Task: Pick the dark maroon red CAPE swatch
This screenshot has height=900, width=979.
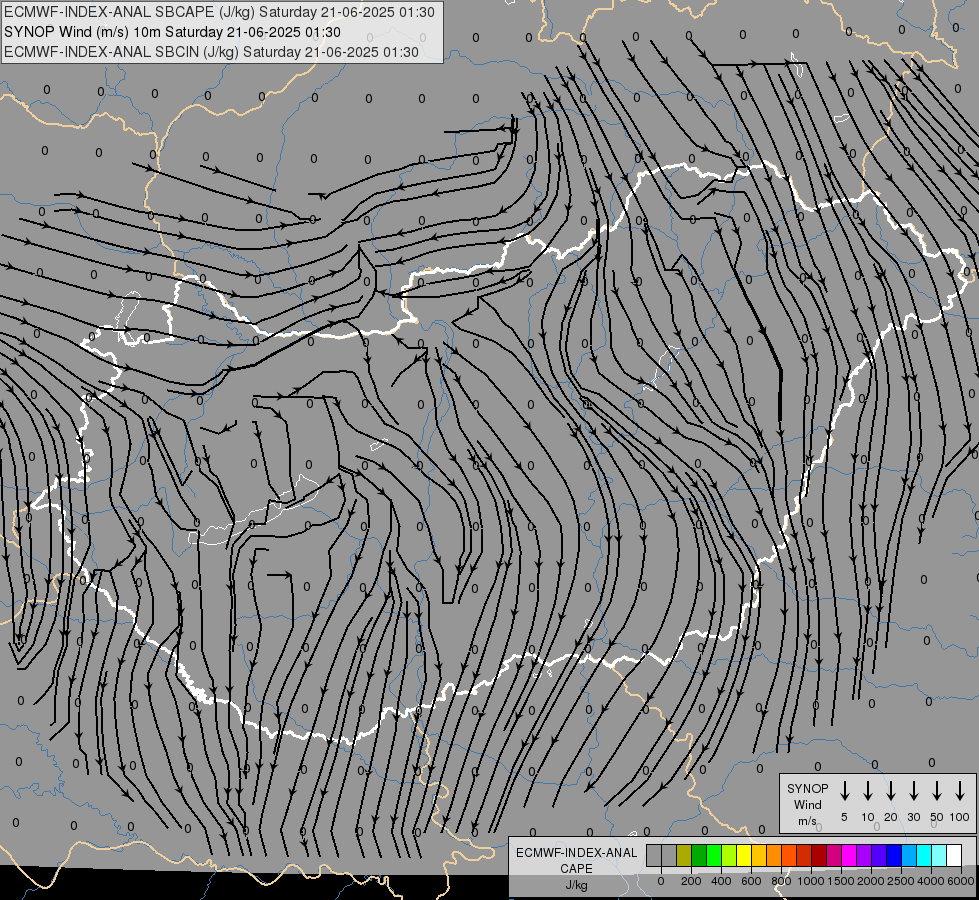Action: pyautogui.click(x=819, y=855)
